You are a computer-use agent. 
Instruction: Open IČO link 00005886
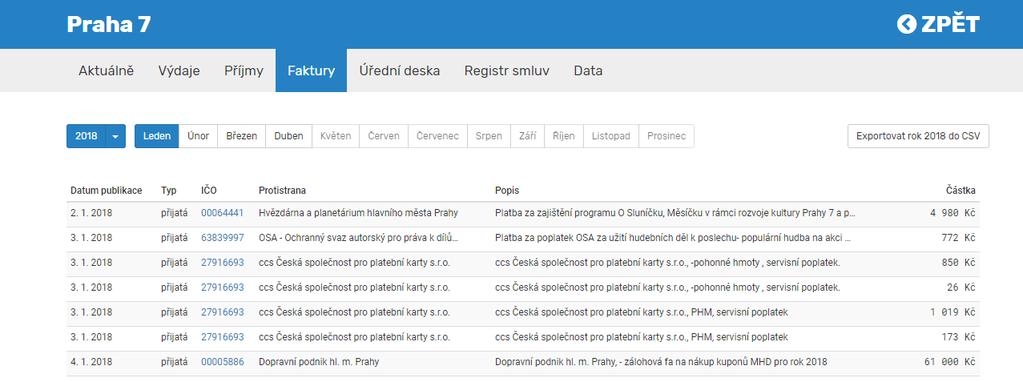[x=222, y=362]
